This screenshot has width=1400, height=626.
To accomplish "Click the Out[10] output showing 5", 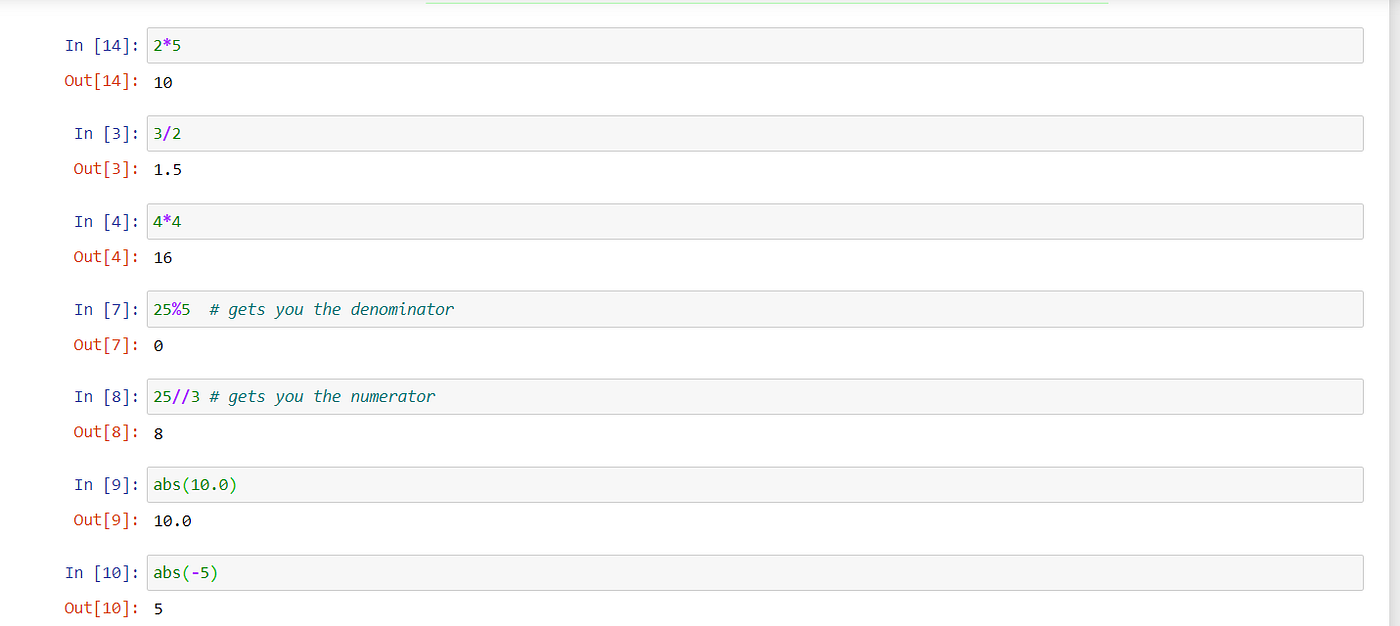I will tap(157, 608).
